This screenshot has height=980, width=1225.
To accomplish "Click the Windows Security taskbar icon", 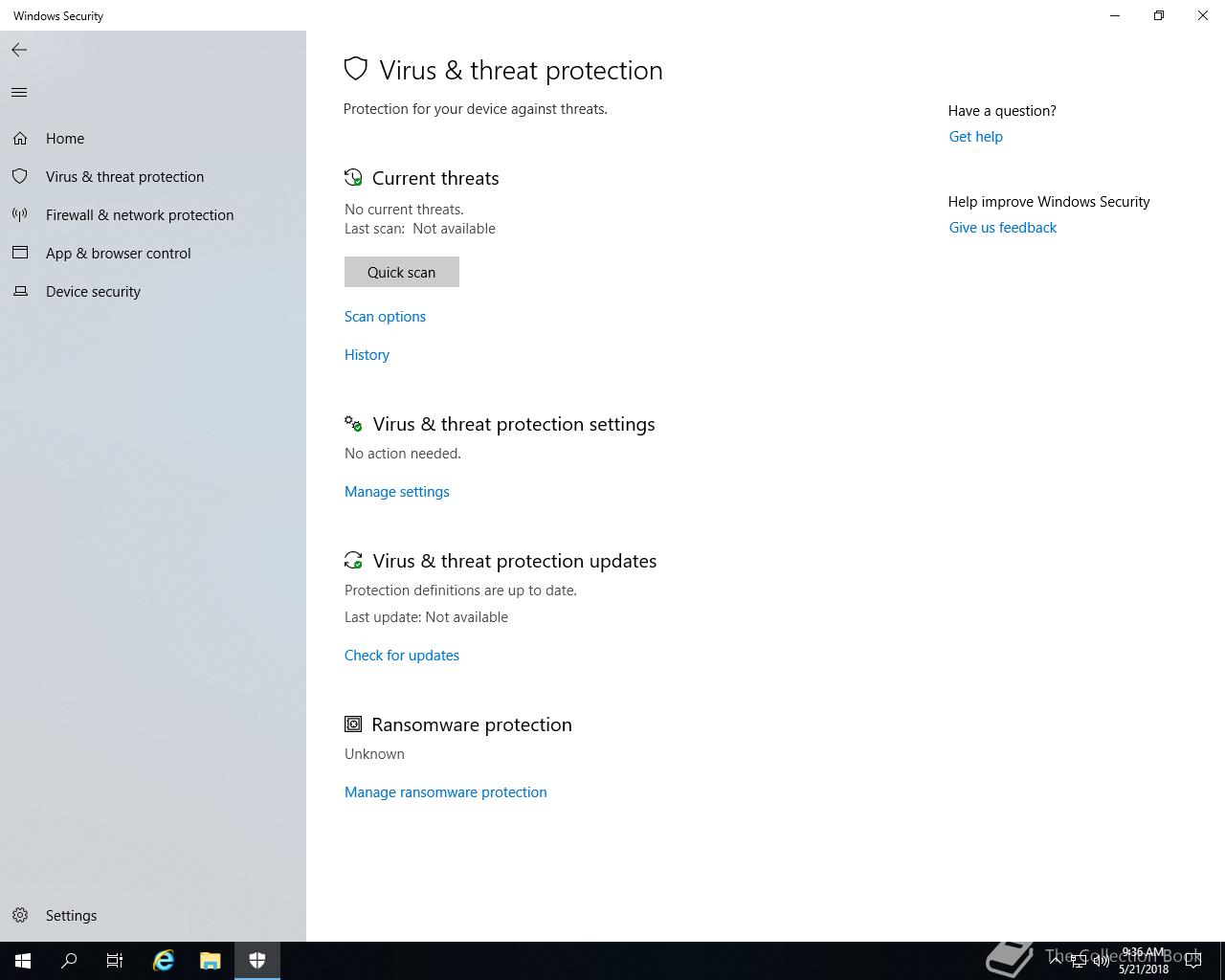I will 256,961.
